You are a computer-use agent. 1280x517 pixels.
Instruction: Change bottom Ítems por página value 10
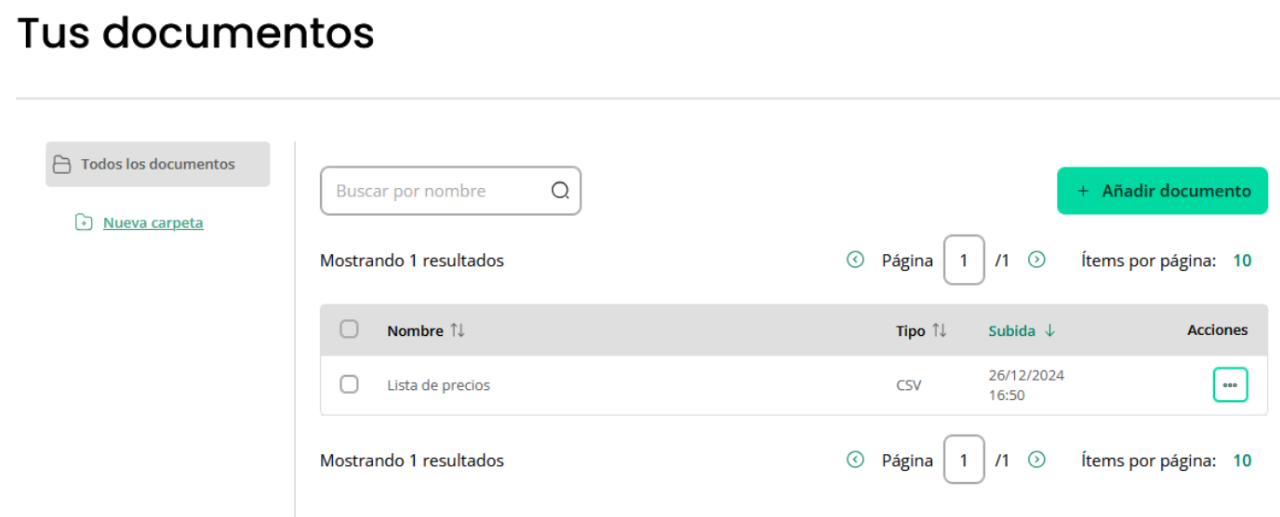[x=1242, y=461]
